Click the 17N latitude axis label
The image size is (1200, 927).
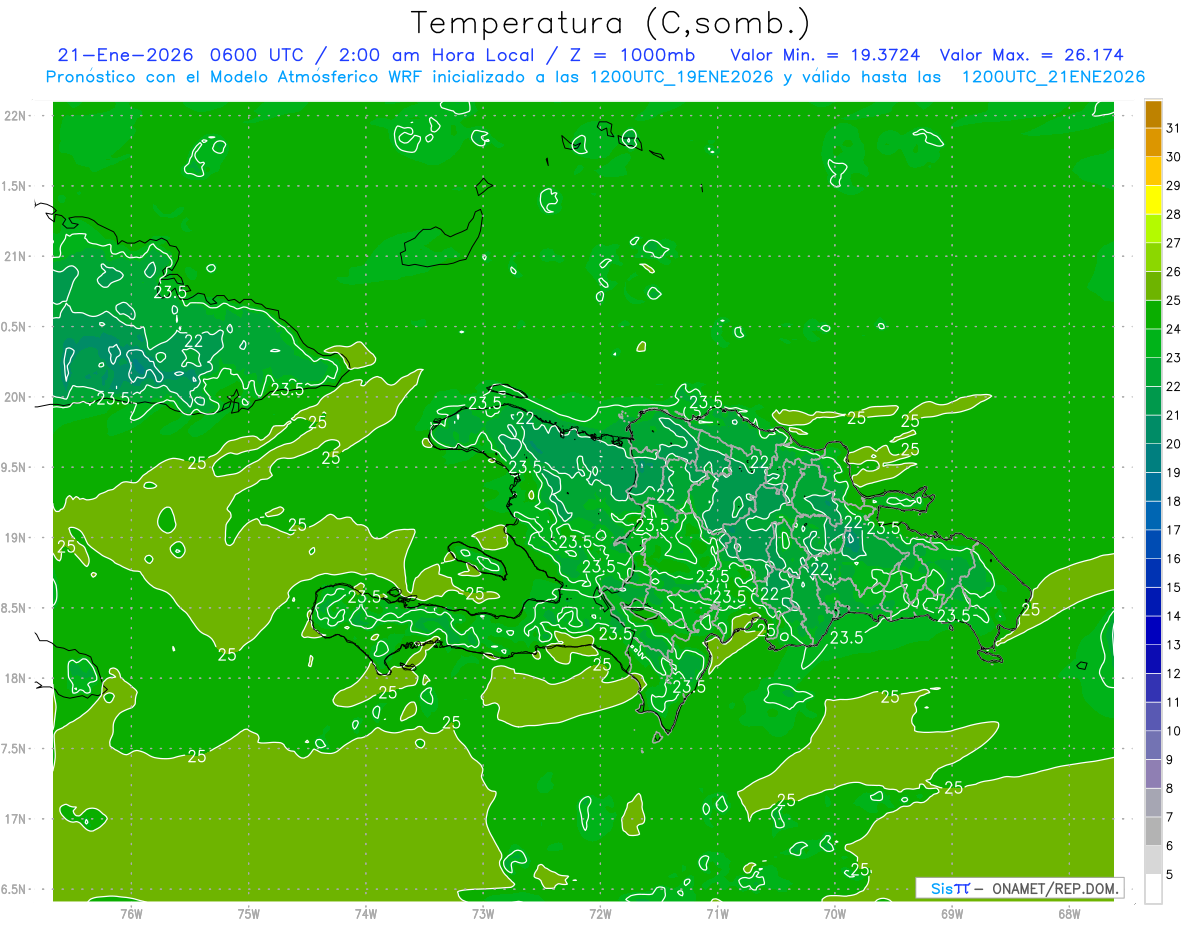16,819
